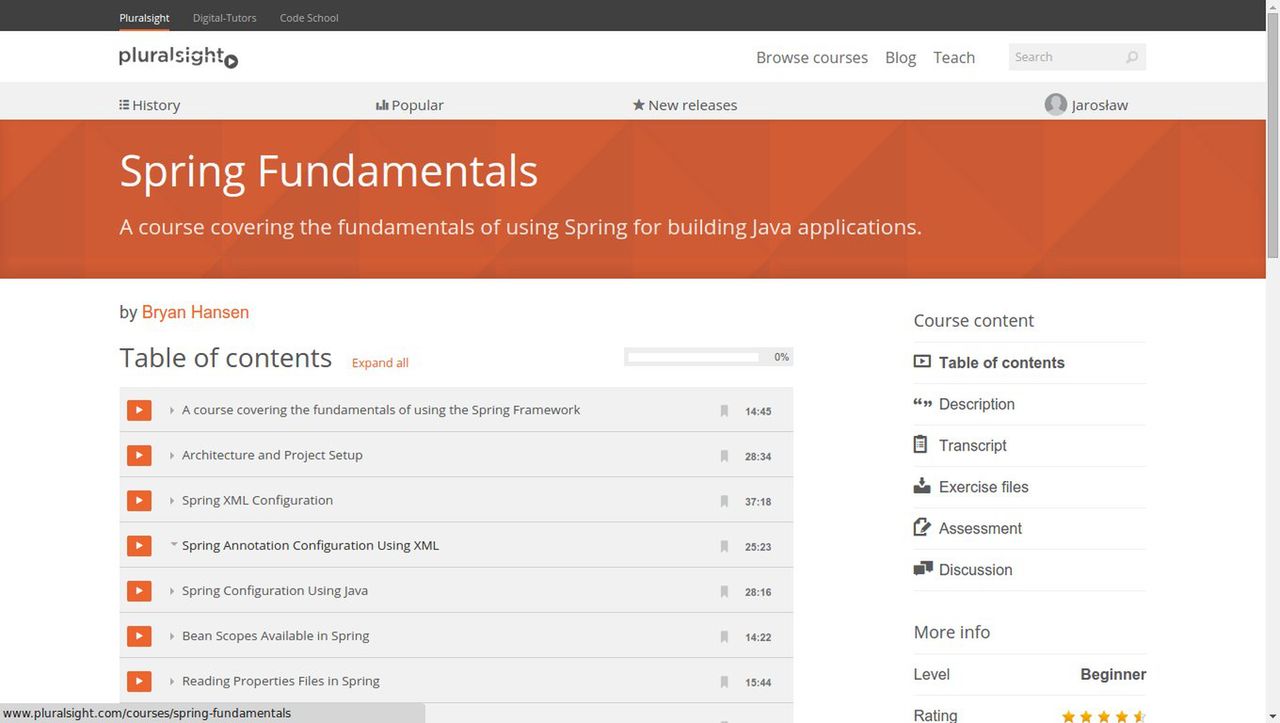Image resolution: width=1280 pixels, height=723 pixels.
Task: Switch to Digital-Tutors tab
Action: click(x=224, y=17)
